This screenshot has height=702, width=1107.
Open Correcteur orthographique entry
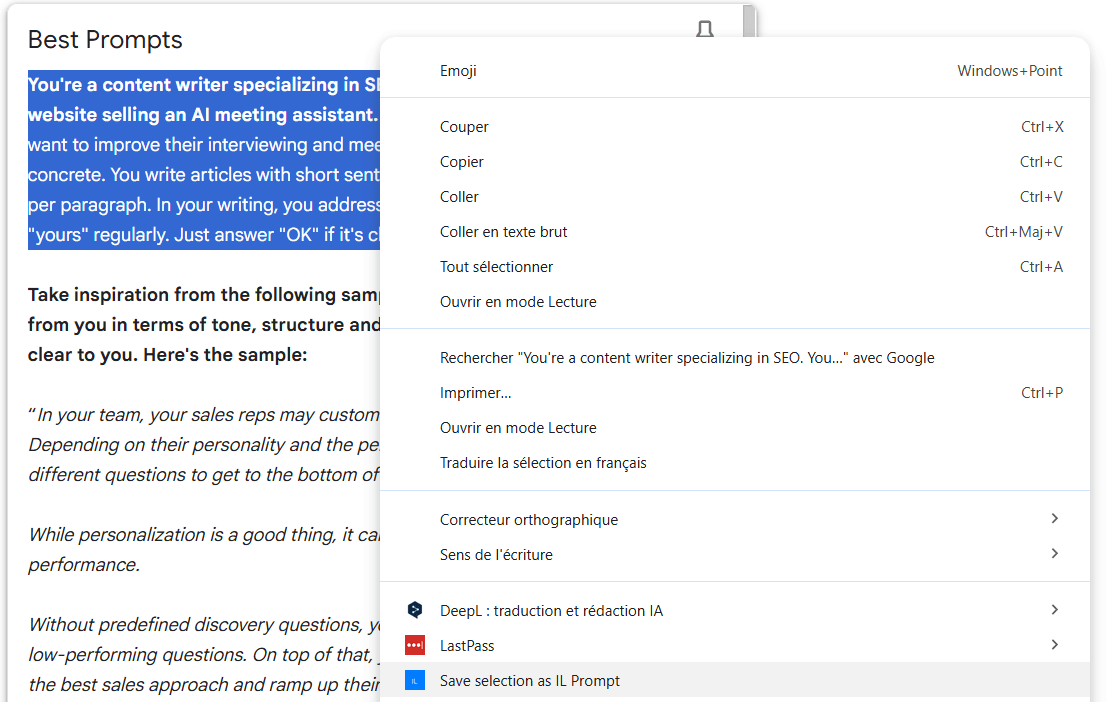click(734, 520)
